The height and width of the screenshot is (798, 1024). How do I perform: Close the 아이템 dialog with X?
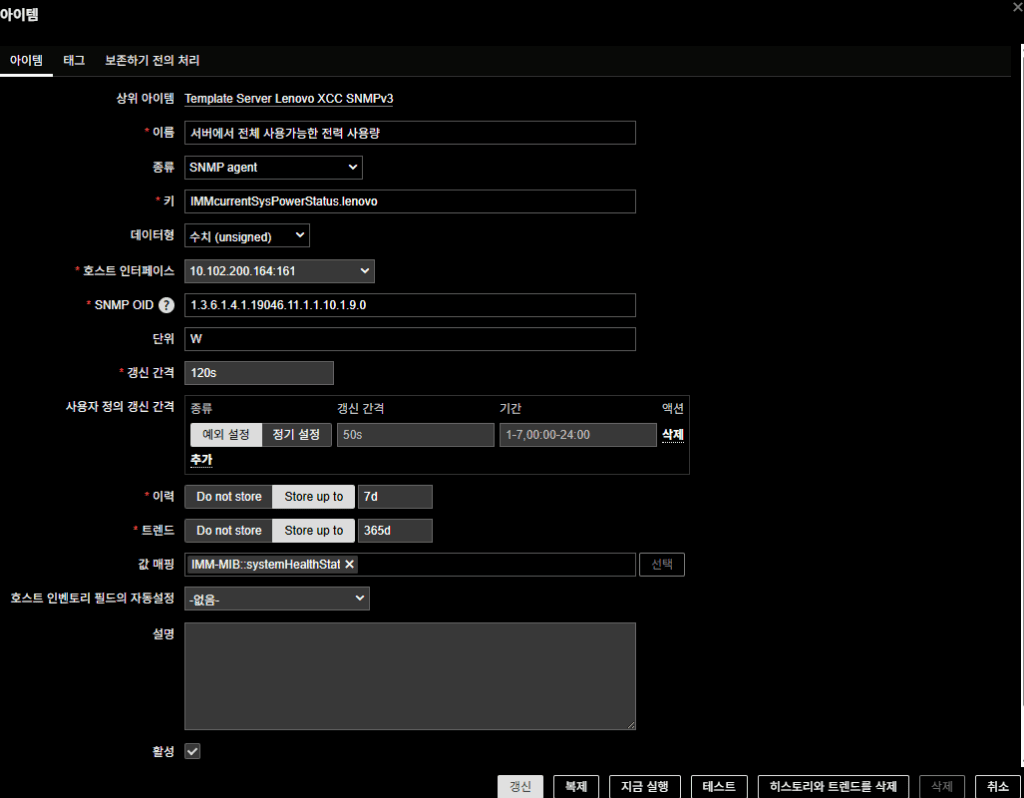[1017, 6]
